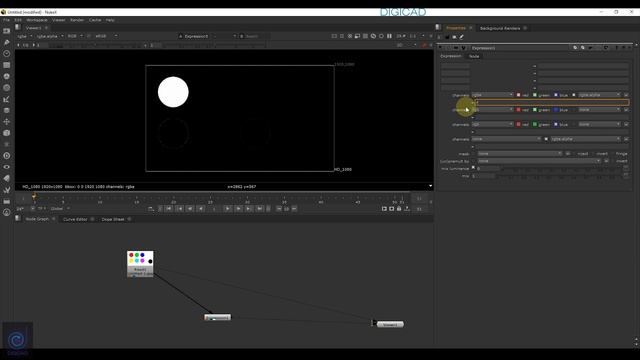
Task: Toggle red checkbox in second channels row
Action: click(518, 109)
